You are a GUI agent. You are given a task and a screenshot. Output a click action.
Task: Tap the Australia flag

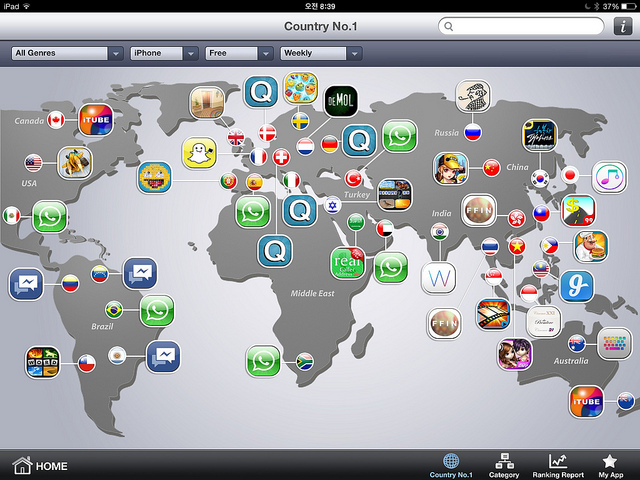[x=577, y=343]
